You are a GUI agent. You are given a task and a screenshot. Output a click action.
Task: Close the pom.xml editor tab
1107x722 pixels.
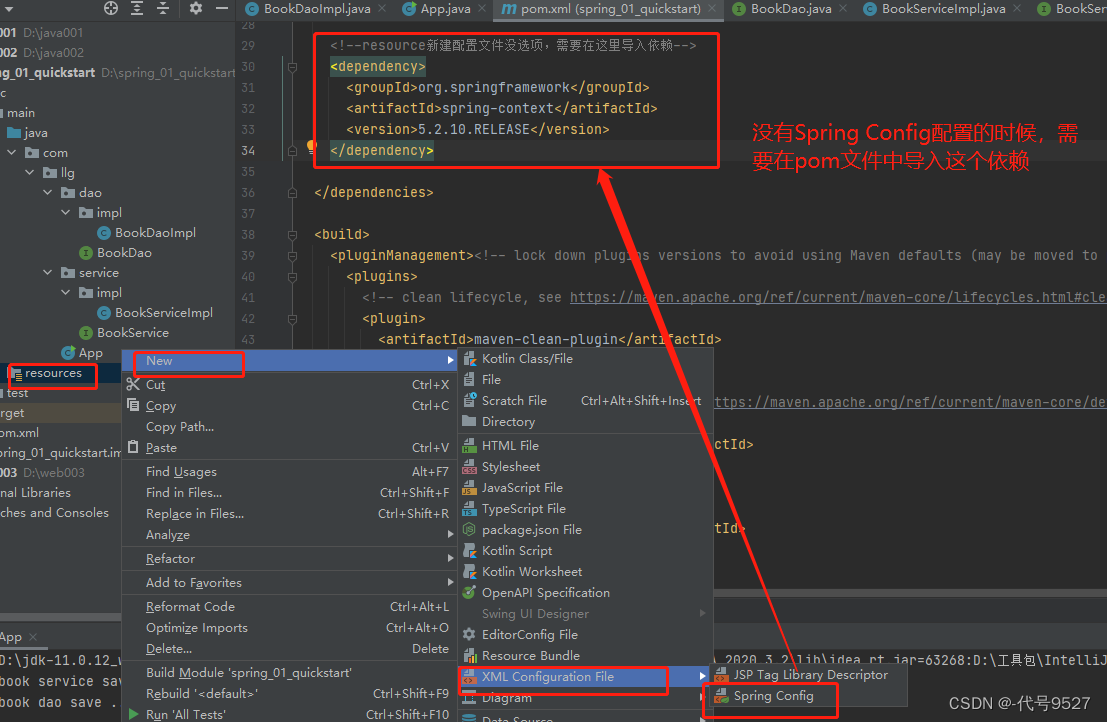pyautogui.click(x=712, y=8)
